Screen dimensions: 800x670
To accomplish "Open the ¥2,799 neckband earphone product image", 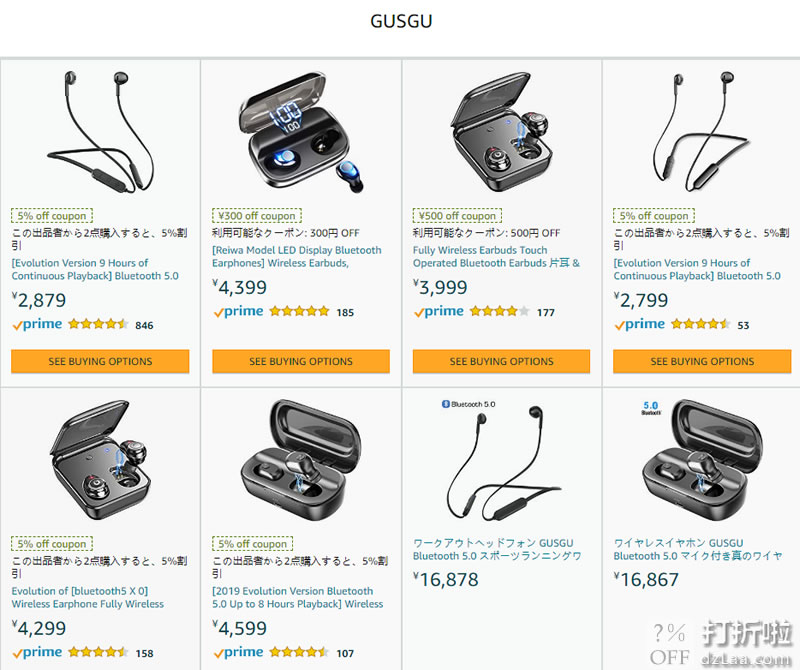I will (x=702, y=132).
